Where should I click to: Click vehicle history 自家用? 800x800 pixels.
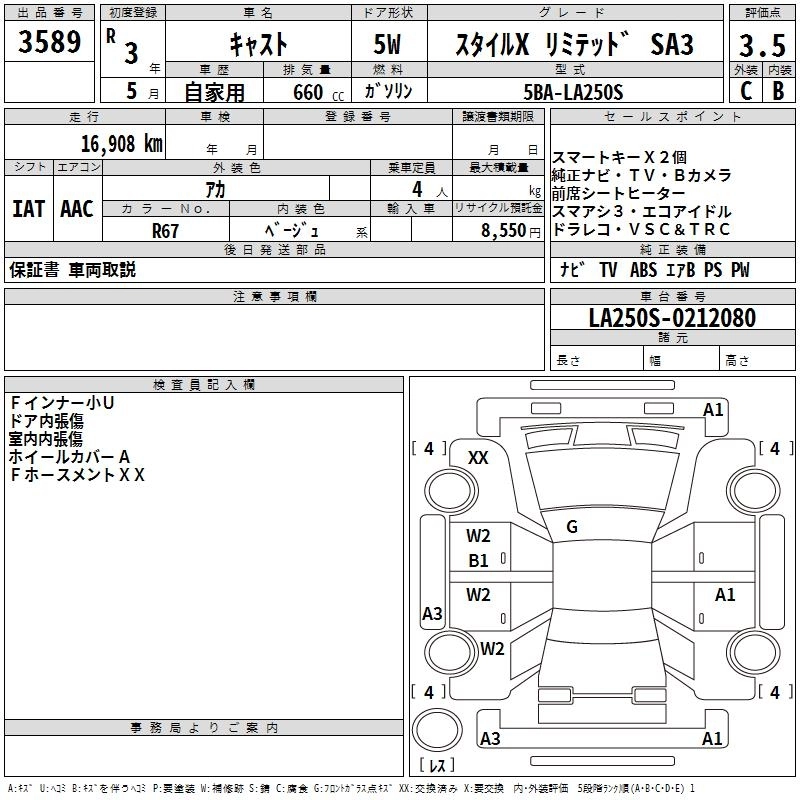coord(214,92)
